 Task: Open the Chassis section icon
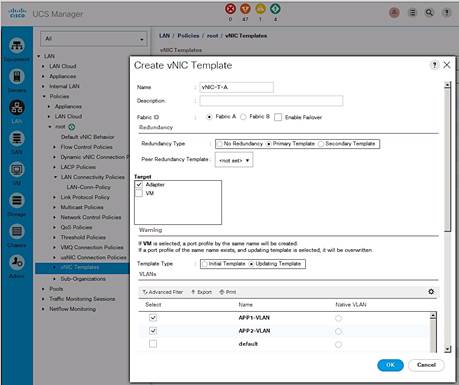[x=17, y=231]
